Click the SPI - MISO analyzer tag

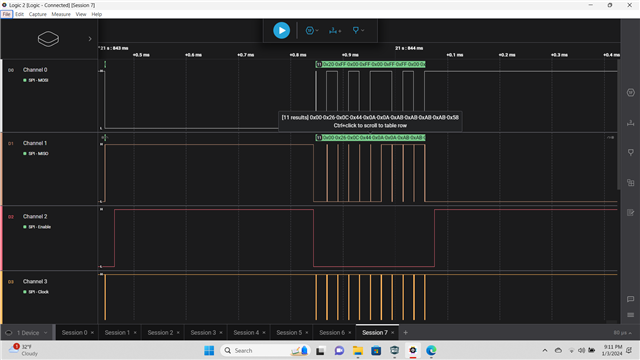pos(36,153)
